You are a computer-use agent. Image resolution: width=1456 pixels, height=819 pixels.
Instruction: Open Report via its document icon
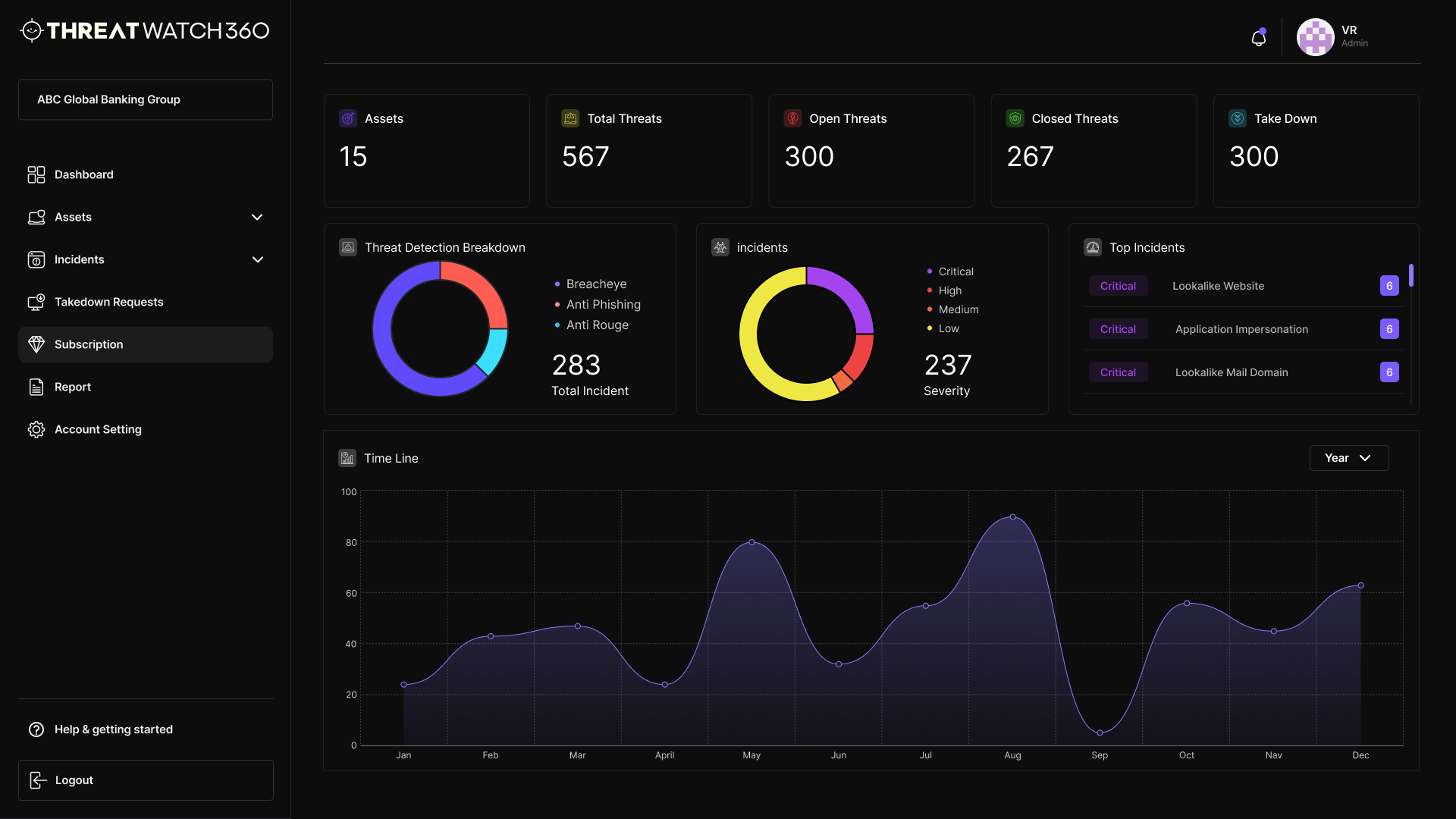point(36,387)
